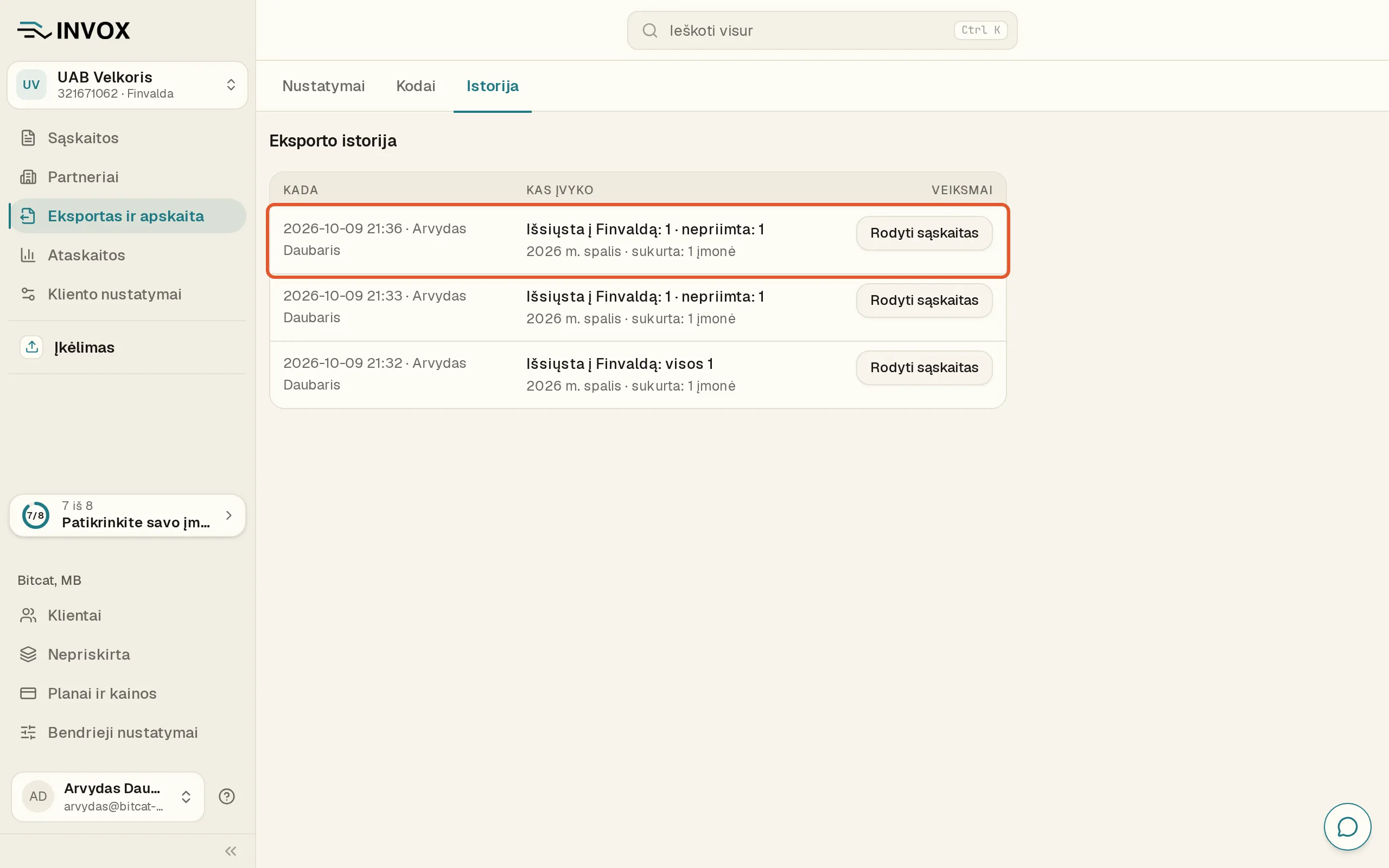1389x868 pixels.
Task: Open Ataskaitos in the sidebar
Action: [128, 255]
